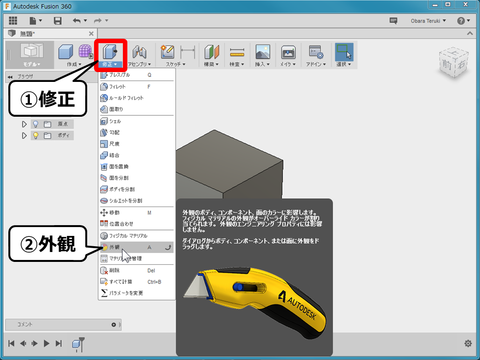This screenshot has height=360, width=480.
Task: Click the undo arrow button
Action: pyautogui.click(x=77, y=21)
